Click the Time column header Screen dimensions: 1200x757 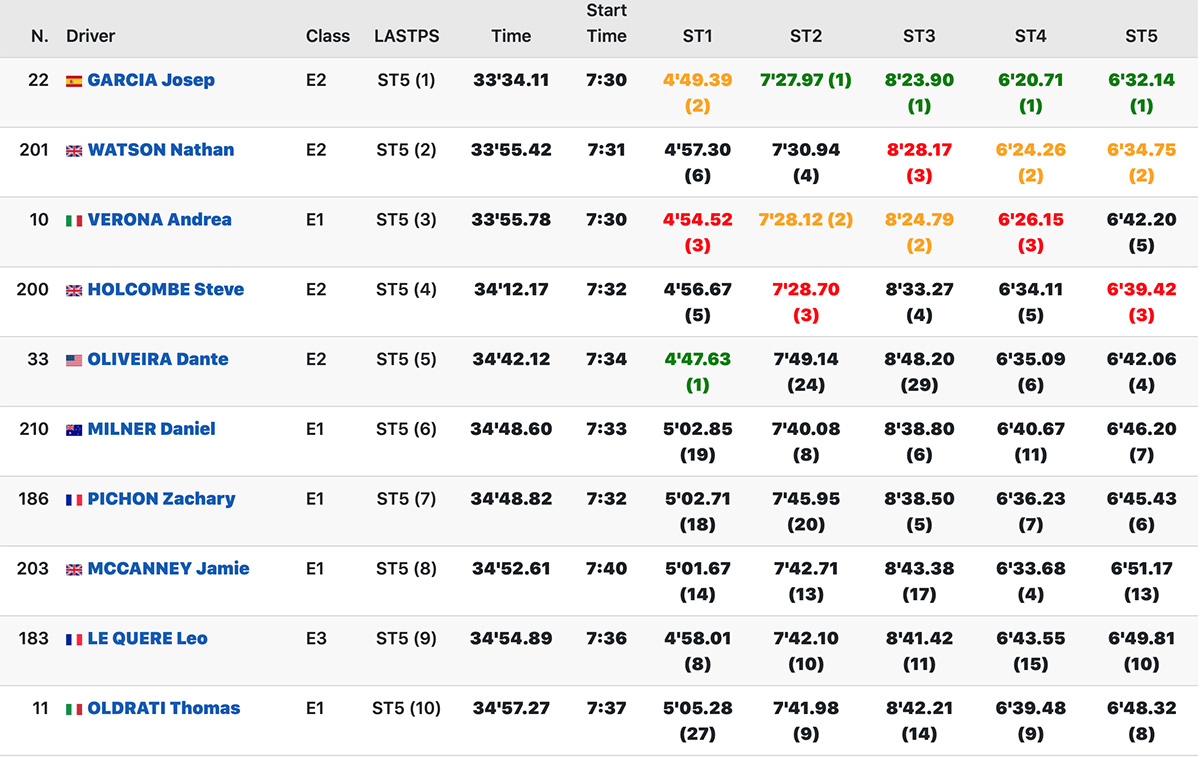pos(511,36)
